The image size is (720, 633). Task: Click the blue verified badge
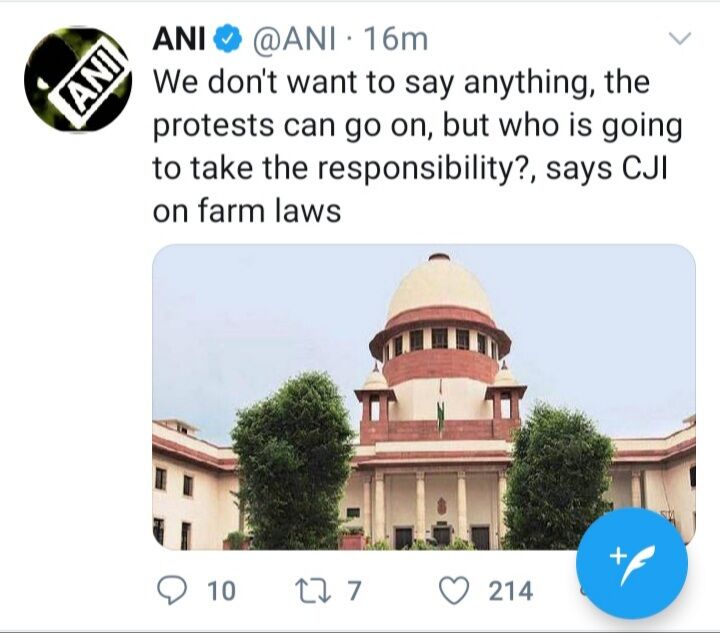coord(228,40)
